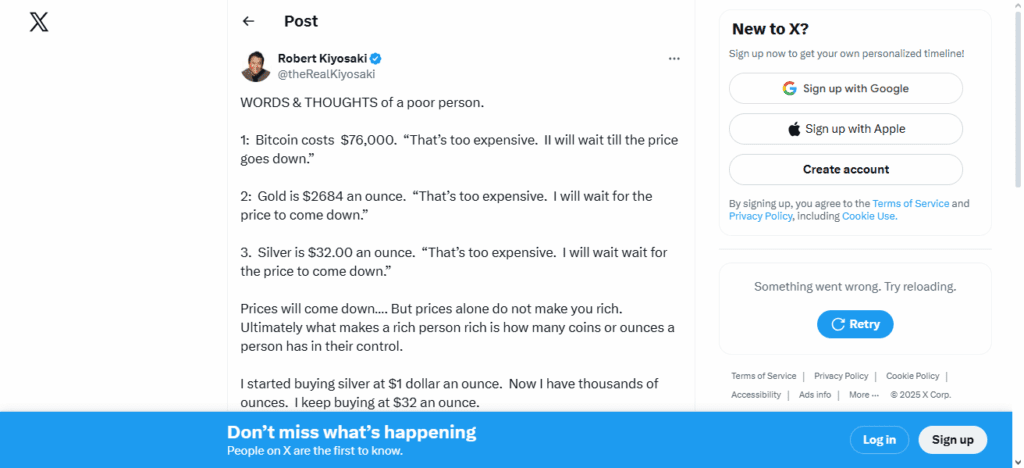Go back using the arrow icon
Image resolution: width=1024 pixels, height=468 pixels.
249,21
